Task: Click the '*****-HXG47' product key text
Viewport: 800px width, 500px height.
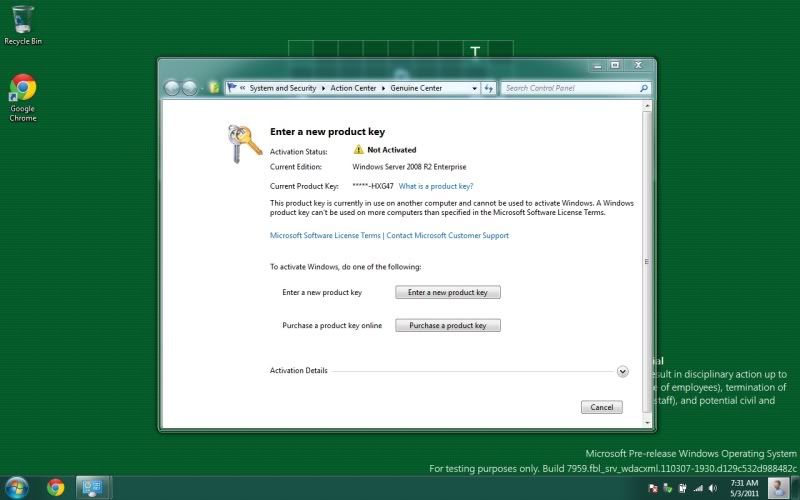Action: click(373, 186)
